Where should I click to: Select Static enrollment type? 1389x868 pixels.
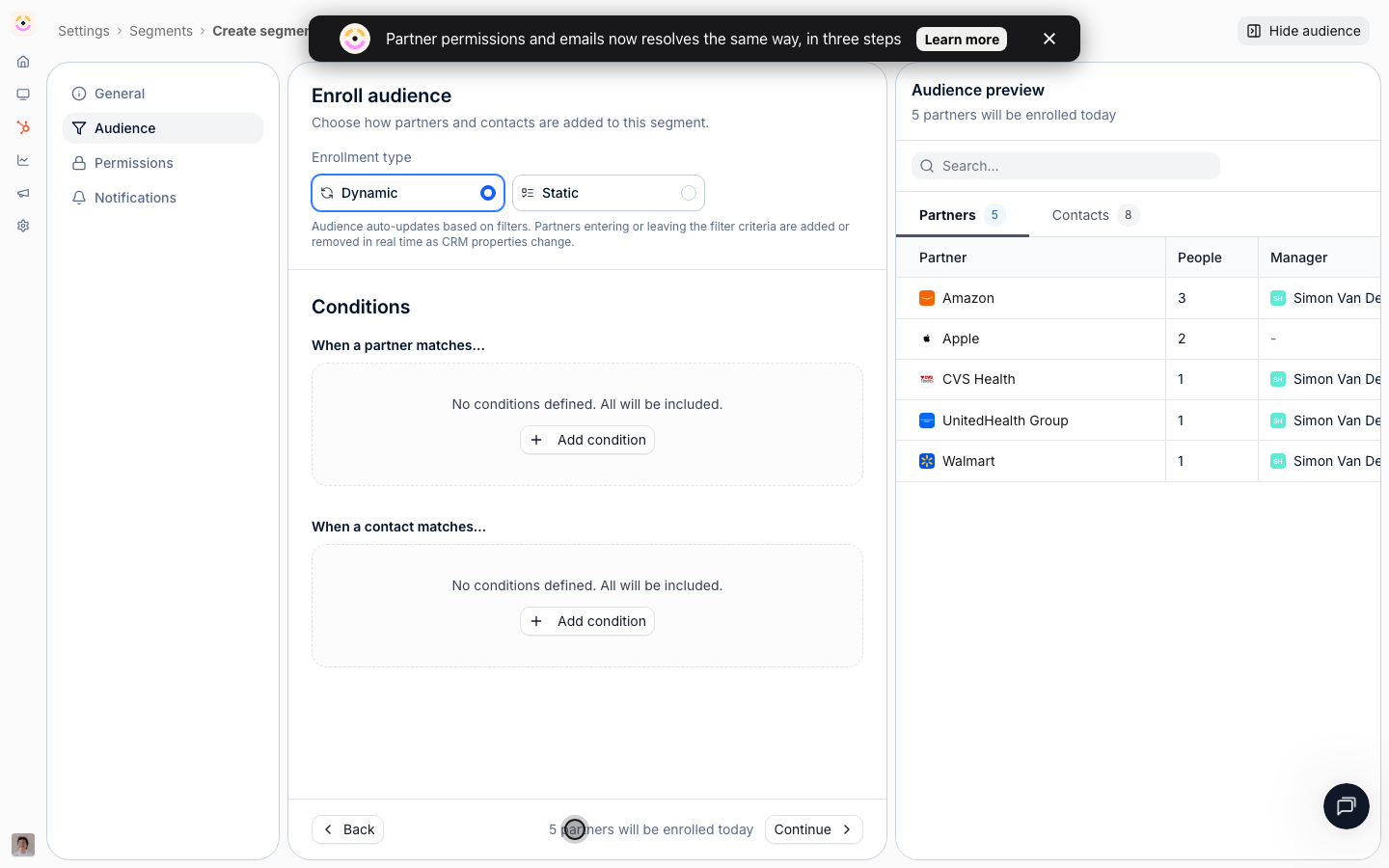[x=609, y=193]
